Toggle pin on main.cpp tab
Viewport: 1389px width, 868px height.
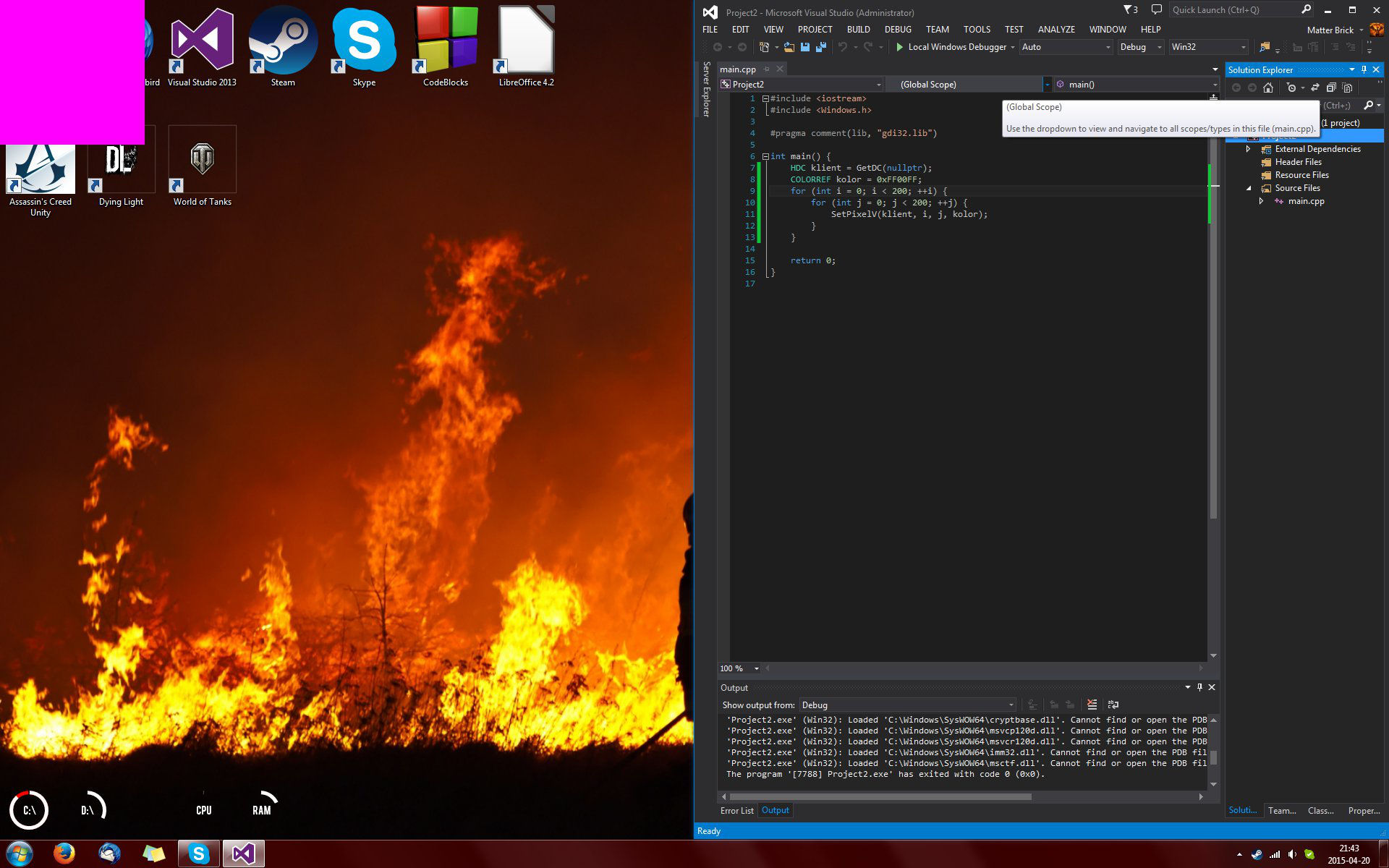click(x=767, y=69)
